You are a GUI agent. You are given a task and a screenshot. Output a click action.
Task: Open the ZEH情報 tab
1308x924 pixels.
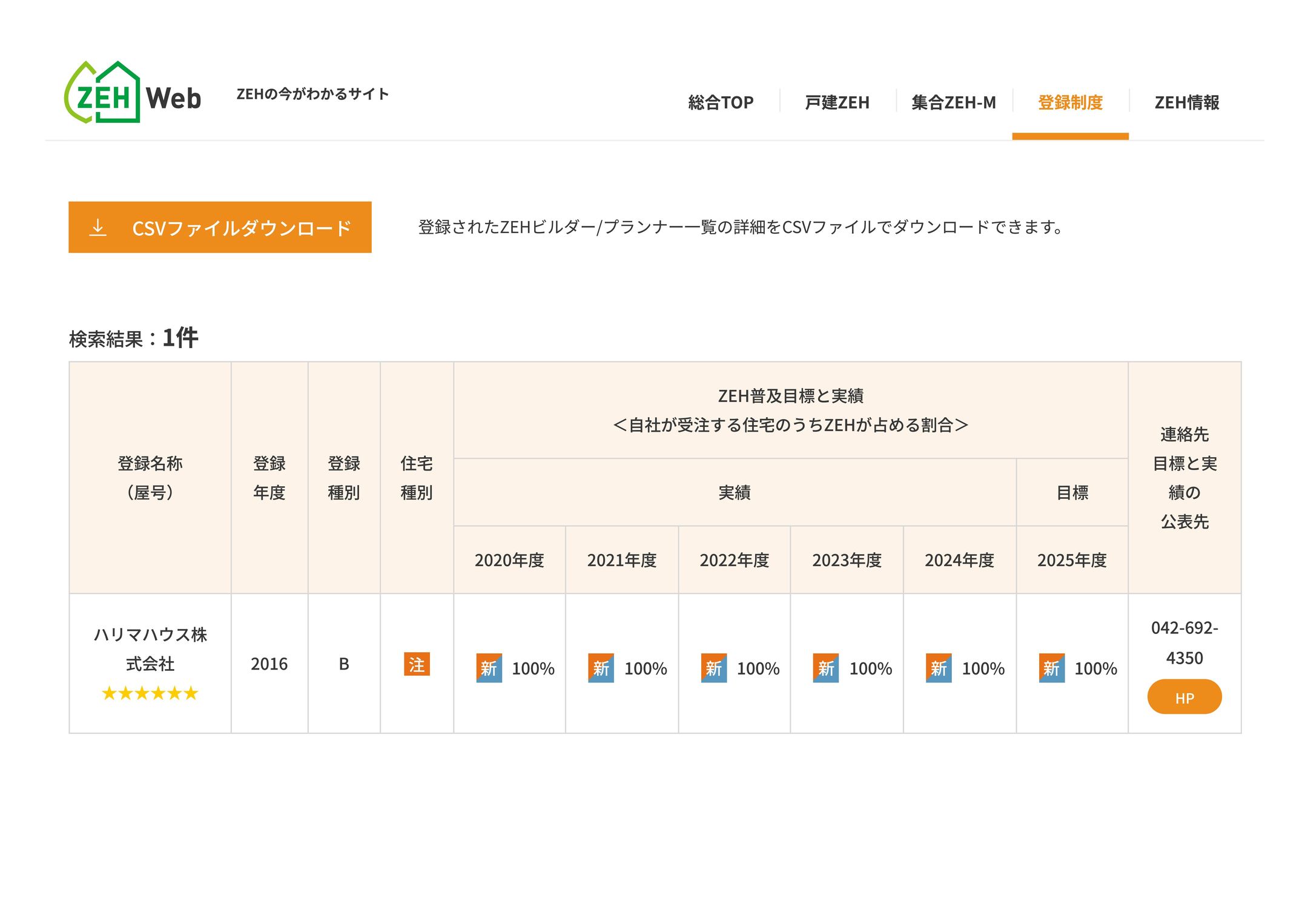(x=1186, y=102)
